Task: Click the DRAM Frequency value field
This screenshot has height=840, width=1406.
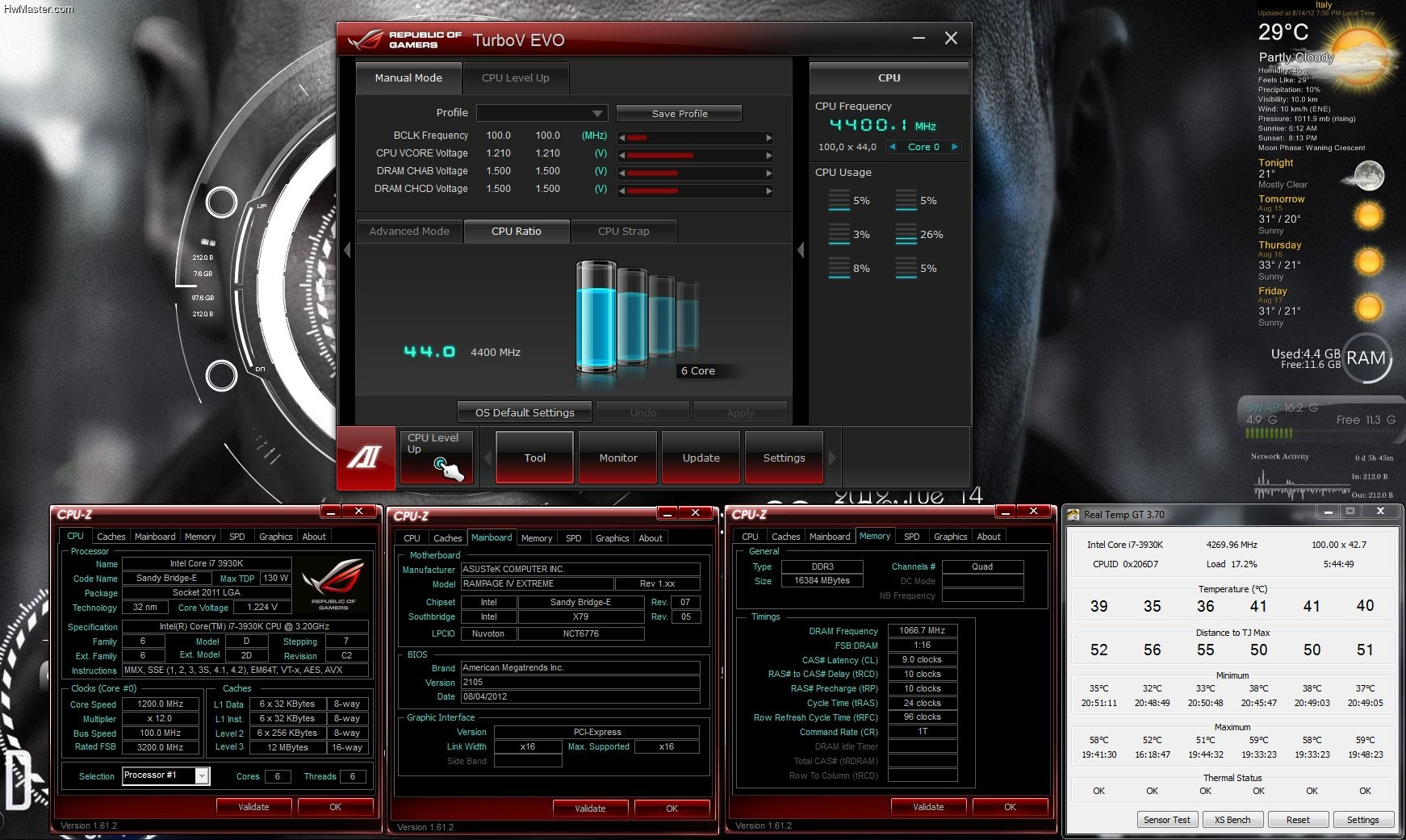Action: click(922, 631)
